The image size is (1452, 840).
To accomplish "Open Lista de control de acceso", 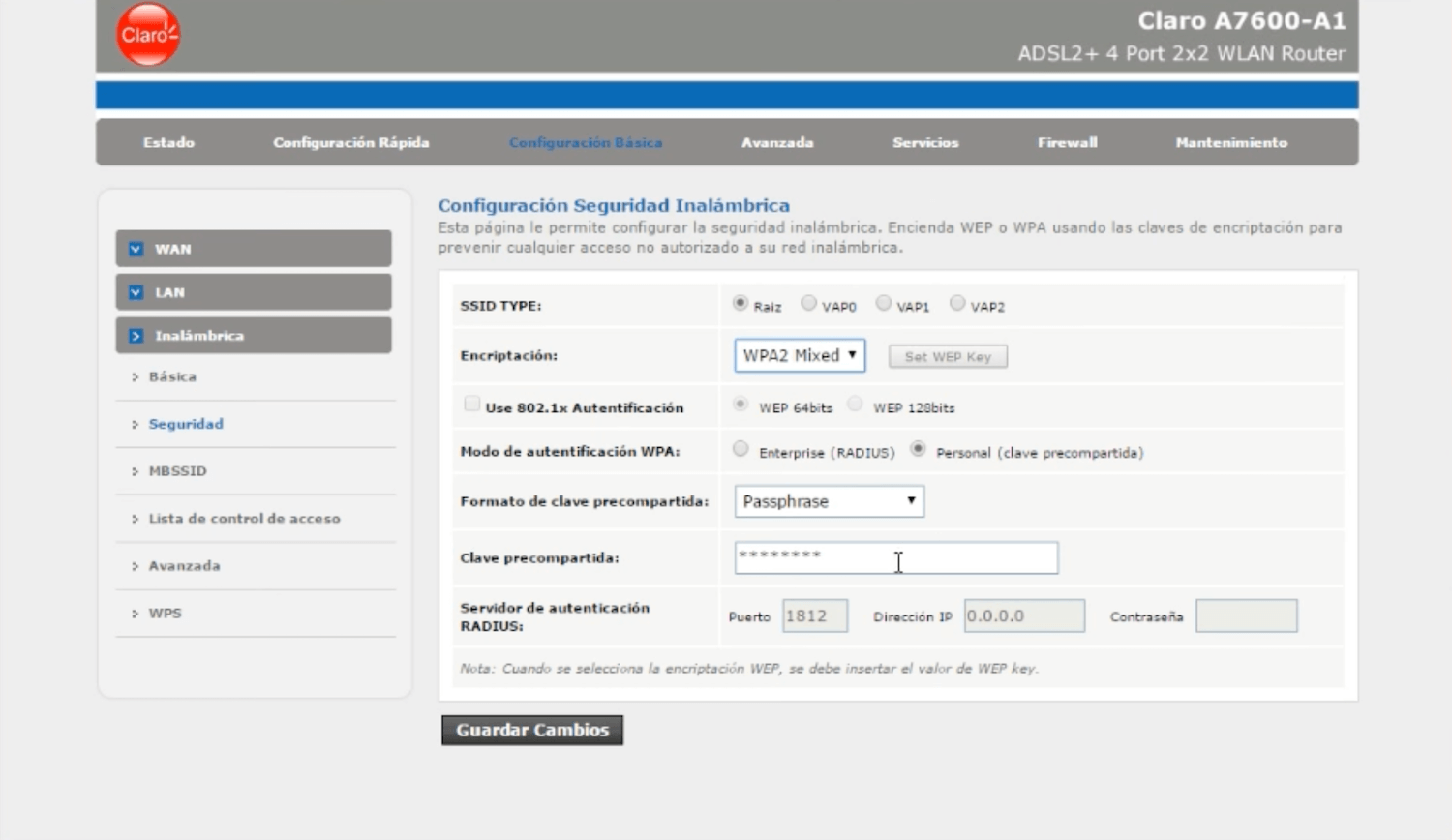I will (244, 519).
